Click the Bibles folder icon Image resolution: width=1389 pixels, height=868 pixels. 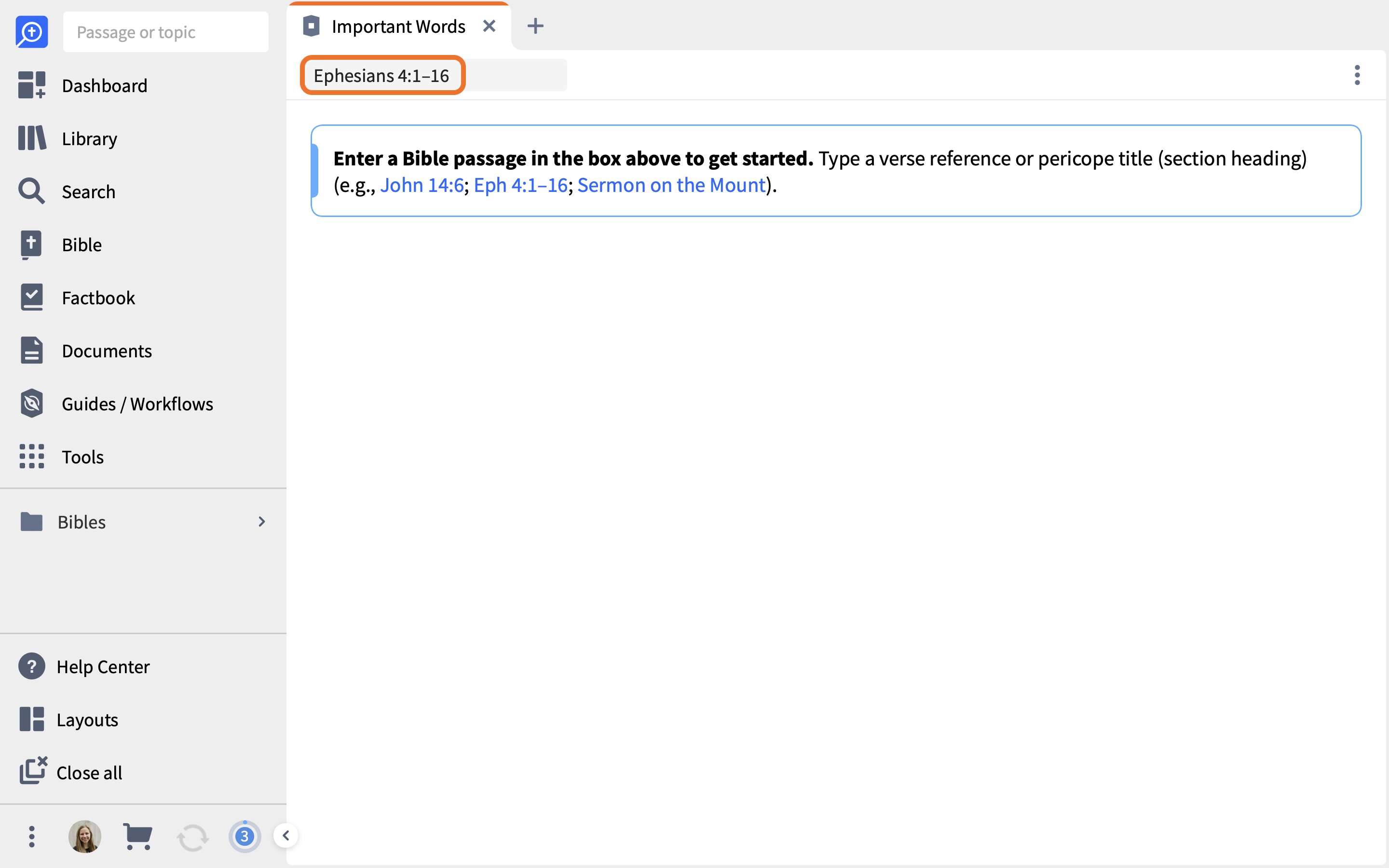(31, 522)
